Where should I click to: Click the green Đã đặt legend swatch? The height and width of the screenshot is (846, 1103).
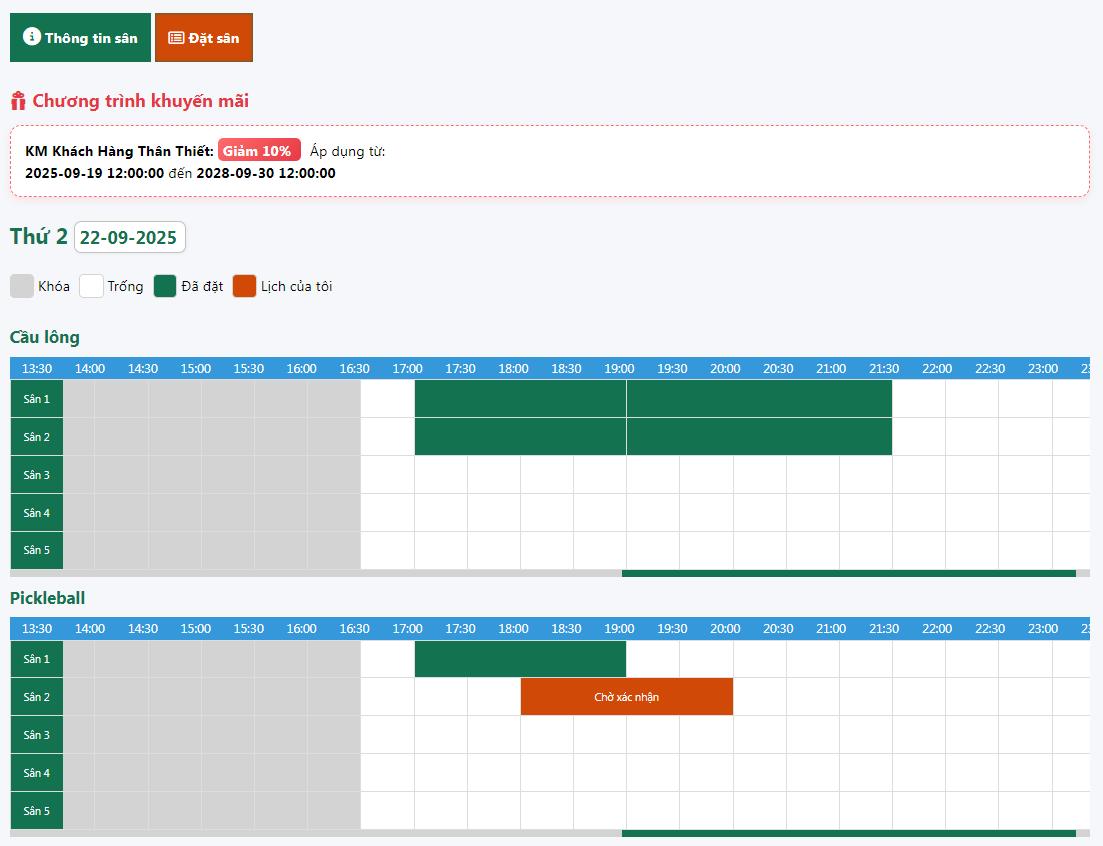(165, 286)
